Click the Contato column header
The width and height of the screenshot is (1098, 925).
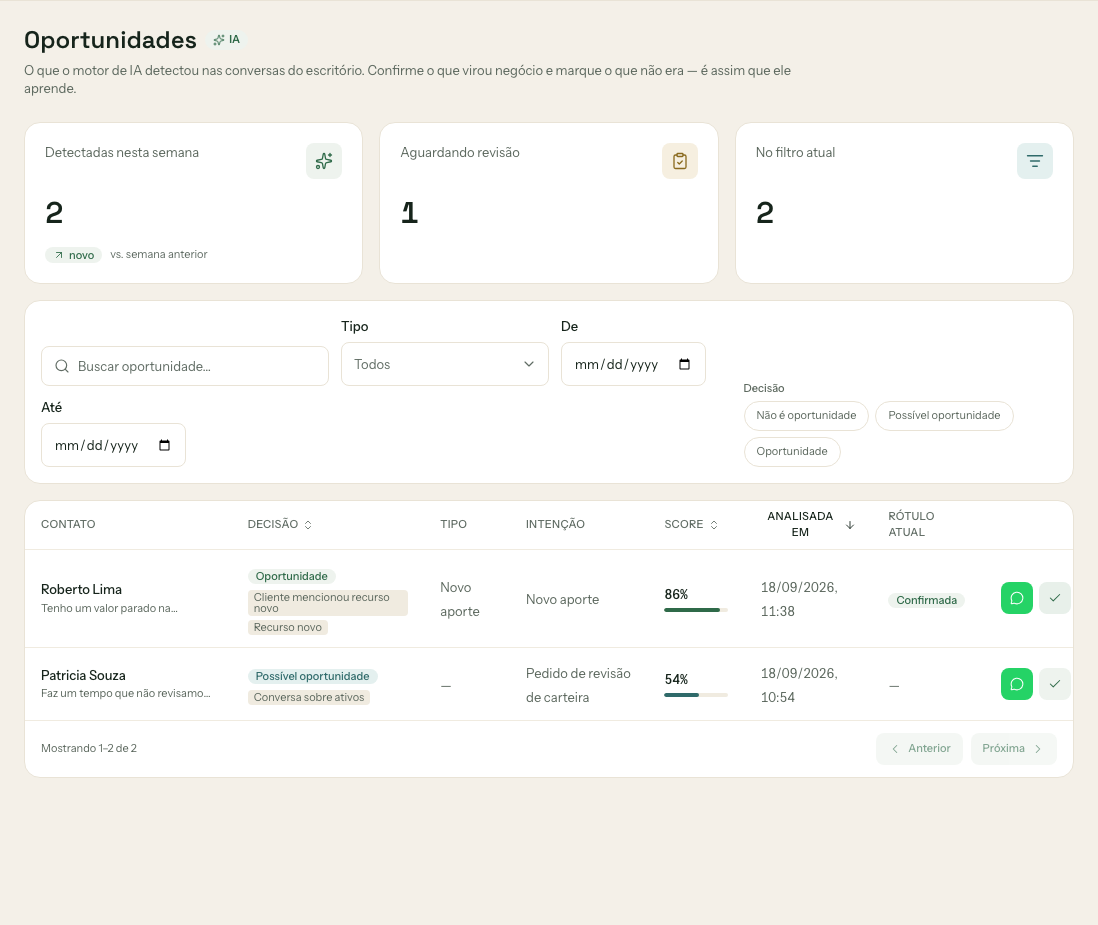click(x=68, y=524)
